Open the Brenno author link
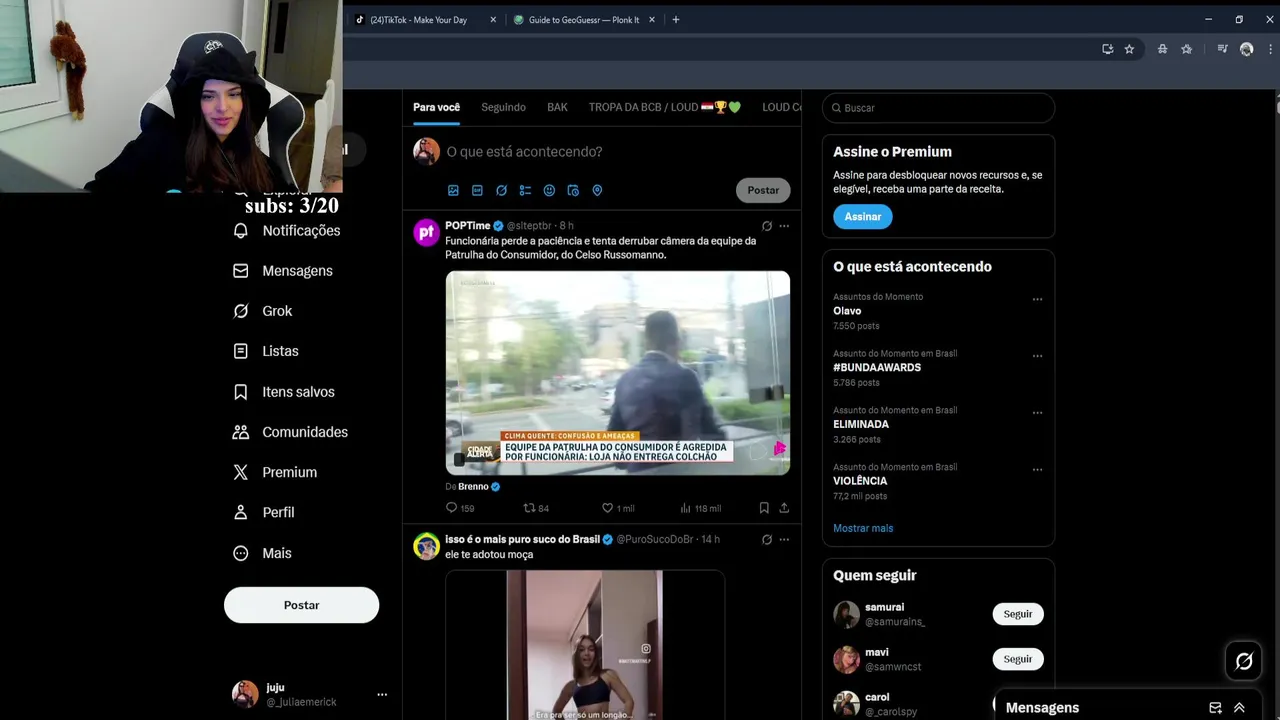This screenshot has width=1280, height=720. (473, 487)
